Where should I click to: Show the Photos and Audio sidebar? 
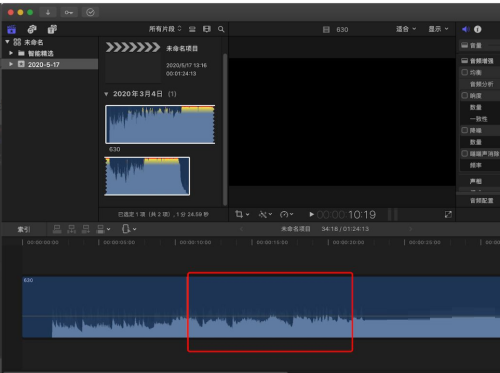(x=32, y=29)
